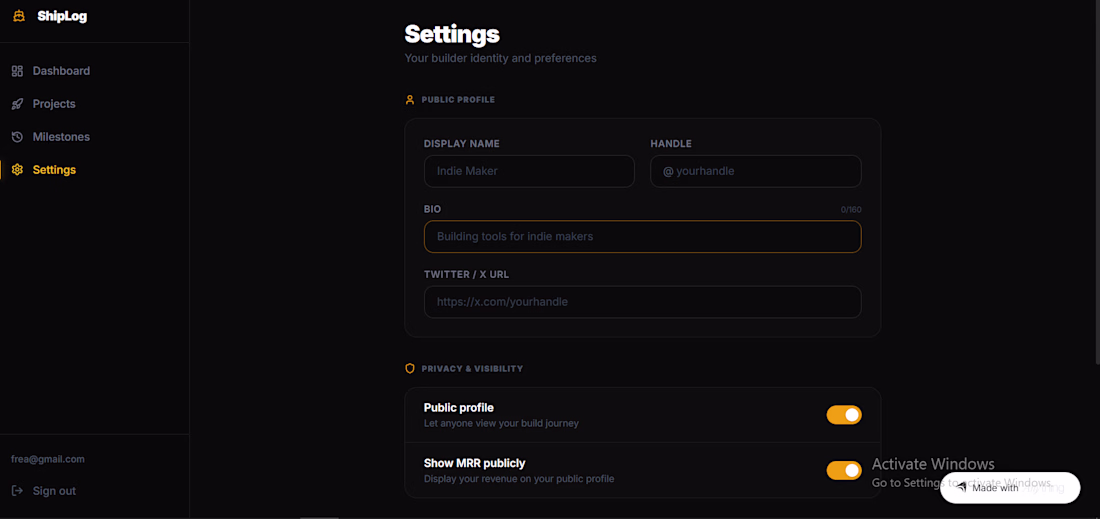Screen dimensions: 1100x519
Task: Click the PUBLIC PROFILE section label
Action: 458,100
